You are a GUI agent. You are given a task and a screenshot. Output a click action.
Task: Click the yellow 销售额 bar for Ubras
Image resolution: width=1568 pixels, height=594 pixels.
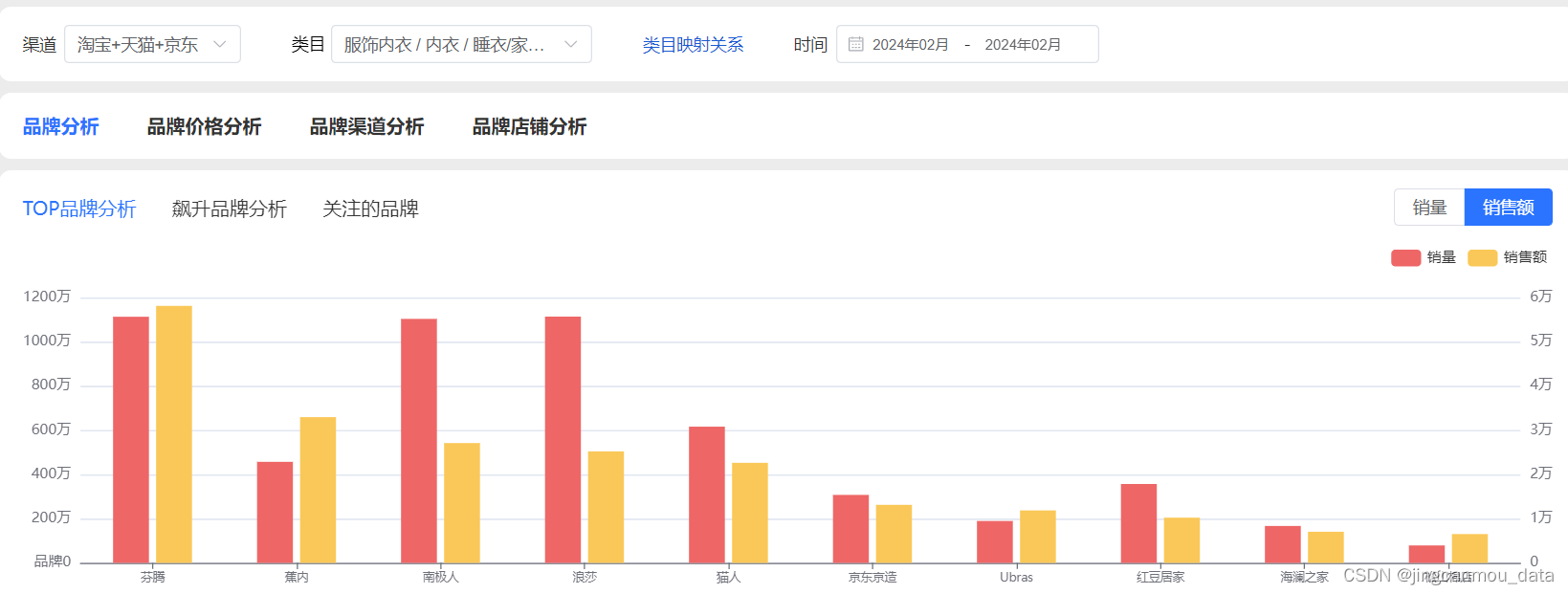coord(1038,537)
